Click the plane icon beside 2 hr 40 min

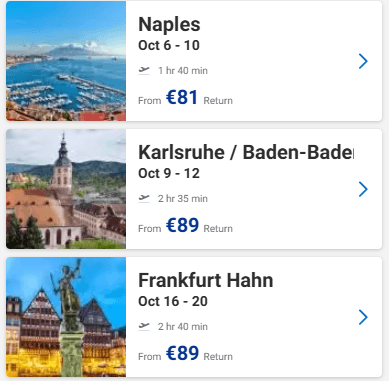tap(144, 326)
